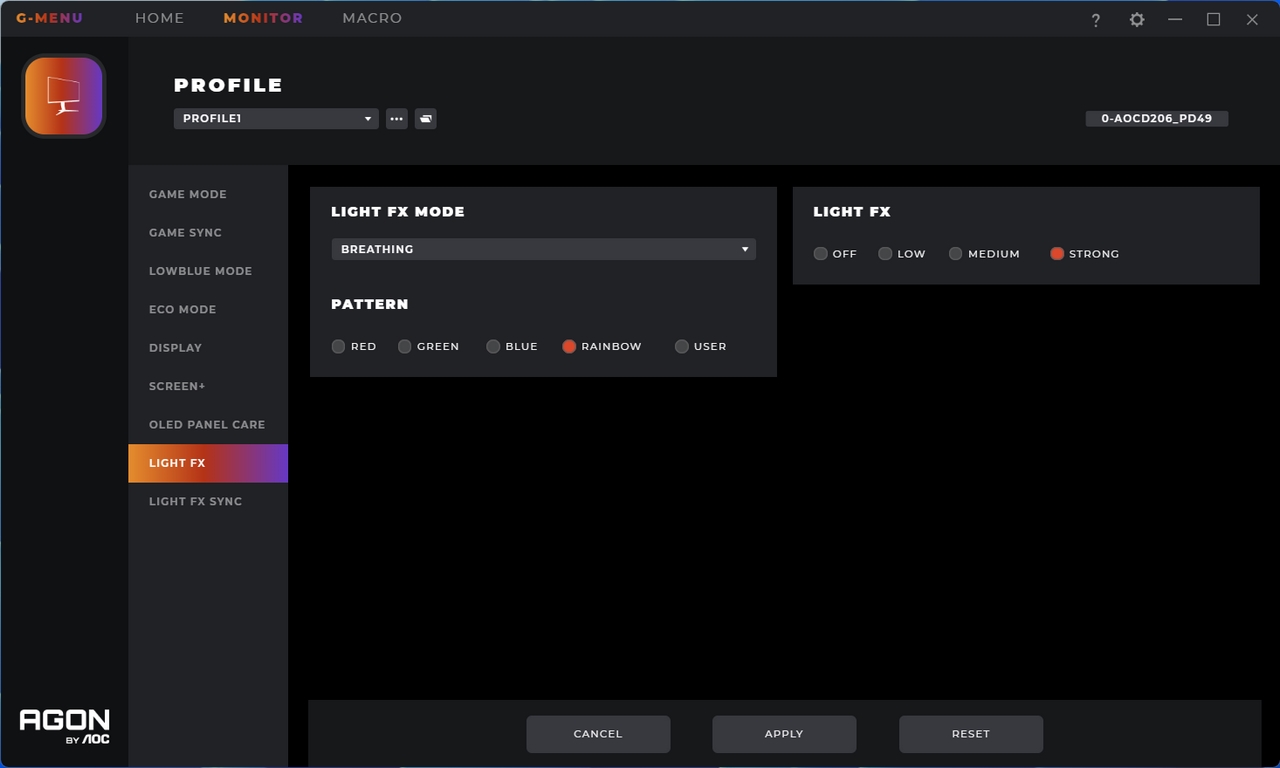Open the help question mark icon
This screenshot has height=768, width=1280.
pyautogui.click(x=1096, y=20)
